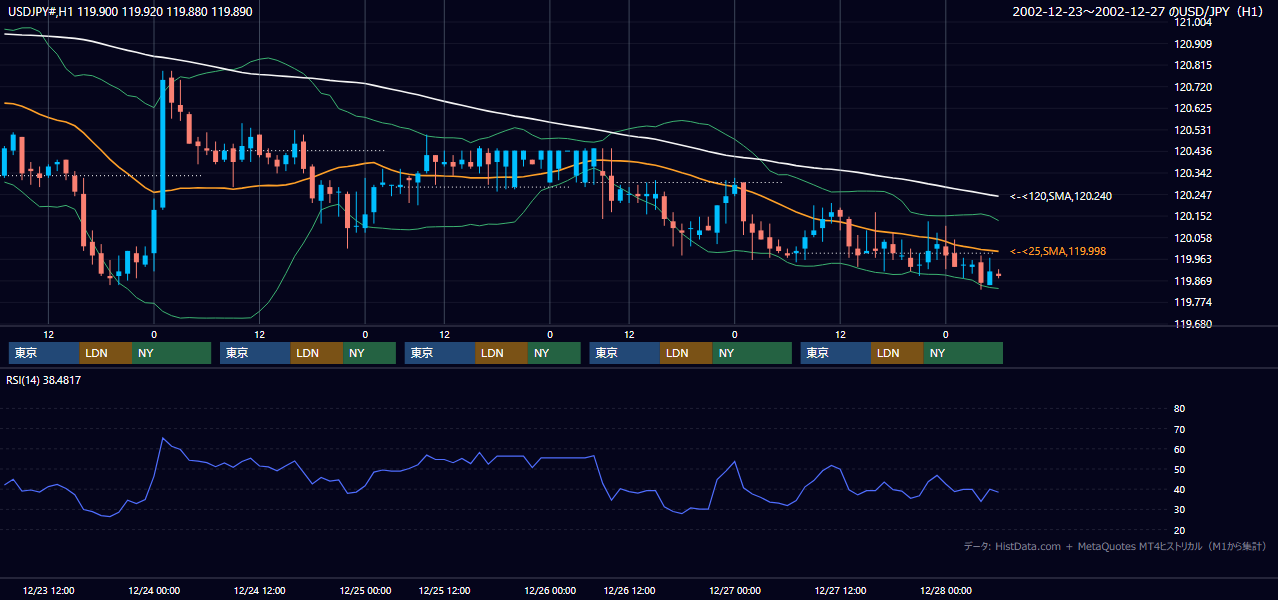Click the LDN session block for 12/25

click(x=502, y=353)
